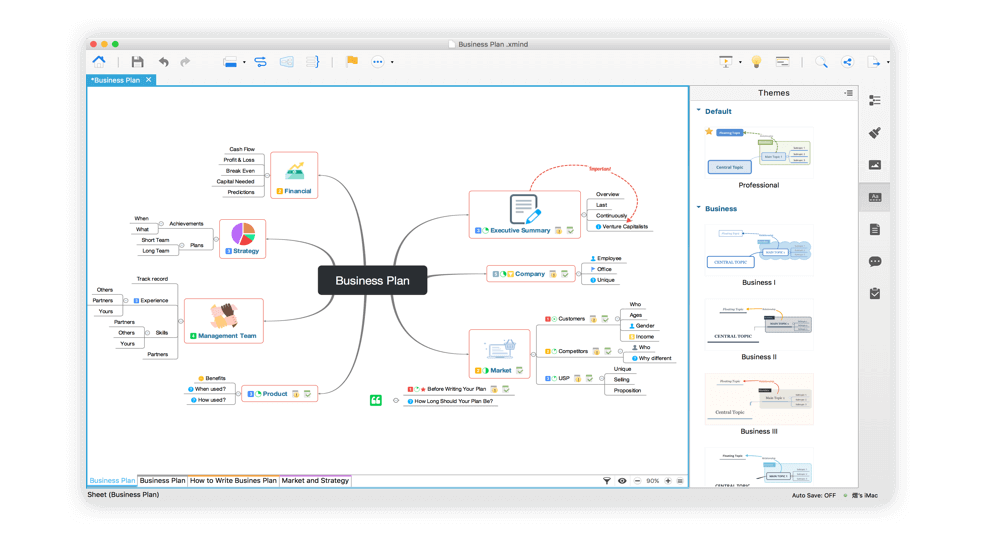
Task: Open the brainstorming light bulb
Action: (x=756, y=61)
